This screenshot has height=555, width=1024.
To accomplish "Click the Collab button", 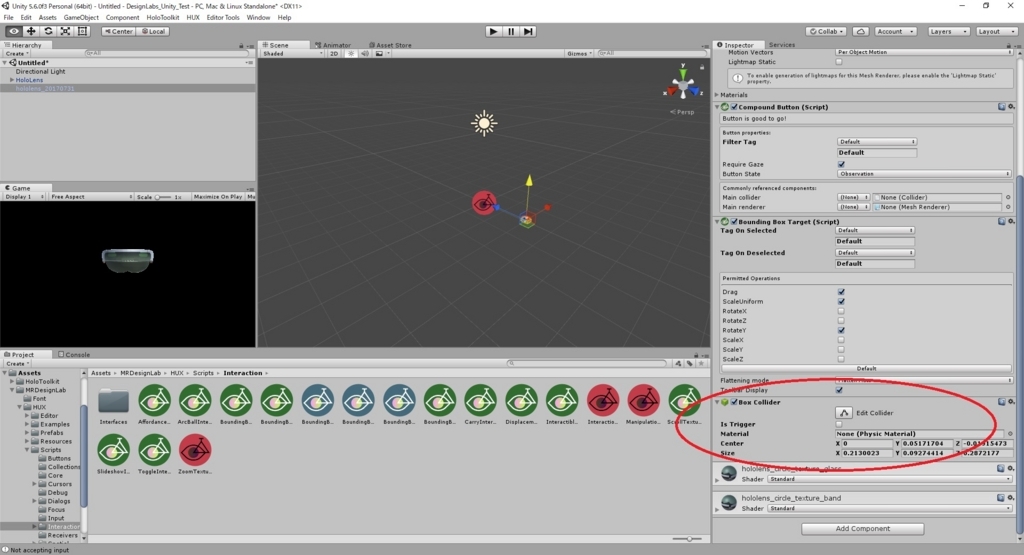I will click(827, 31).
